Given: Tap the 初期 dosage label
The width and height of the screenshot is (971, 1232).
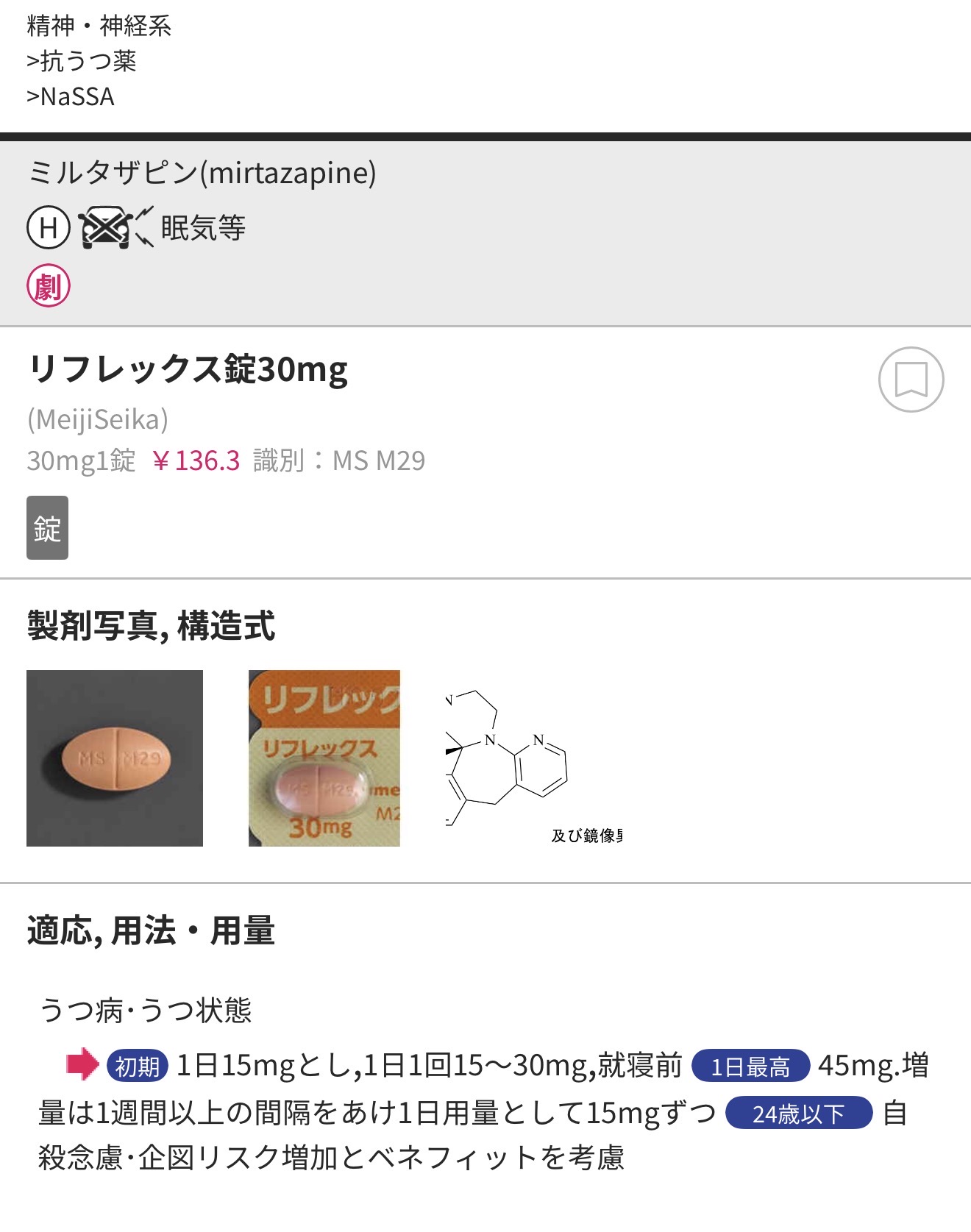Looking at the screenshot, I should click(138, 1066).
